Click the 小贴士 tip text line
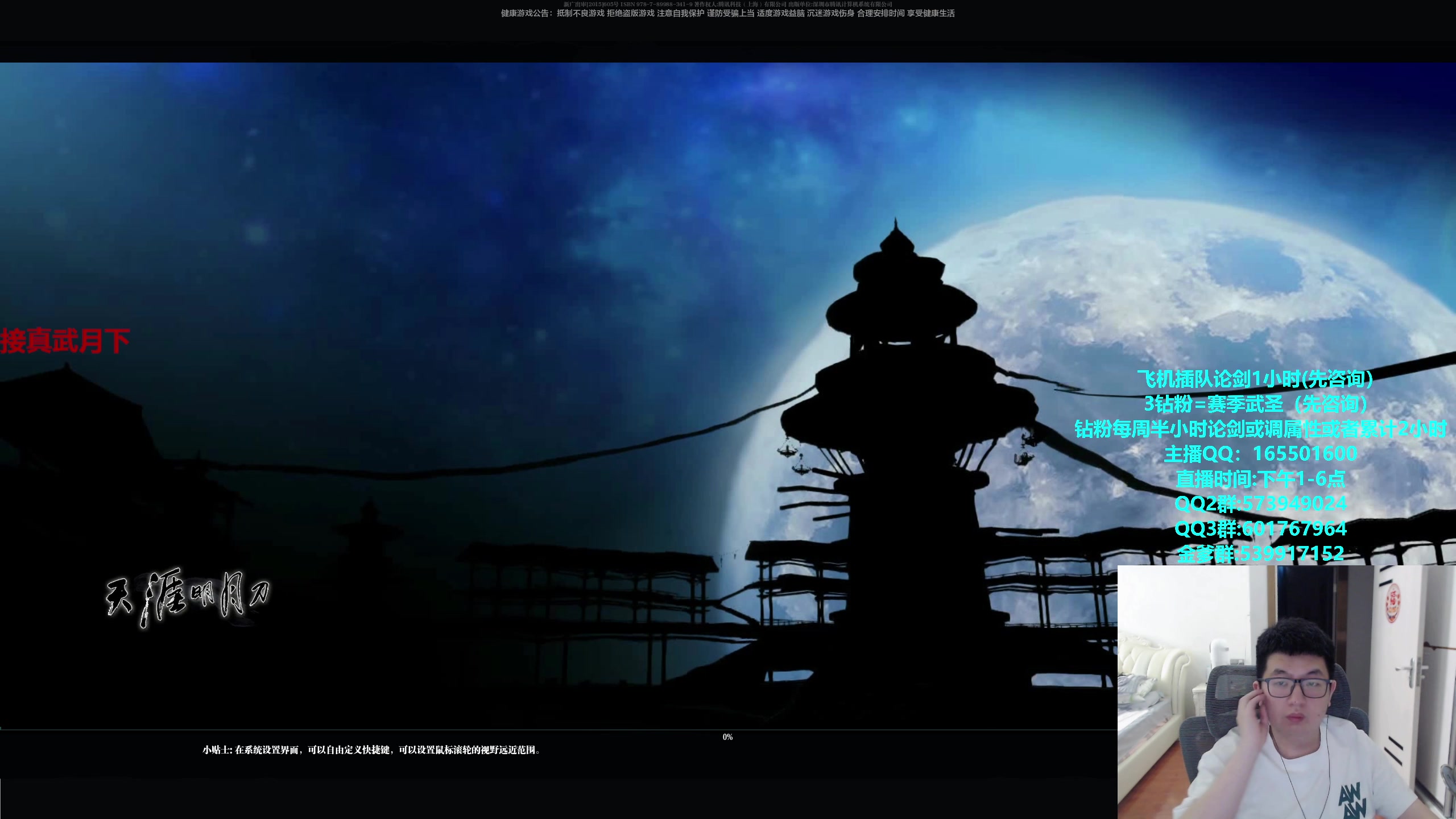 click(x=371, y=750)
